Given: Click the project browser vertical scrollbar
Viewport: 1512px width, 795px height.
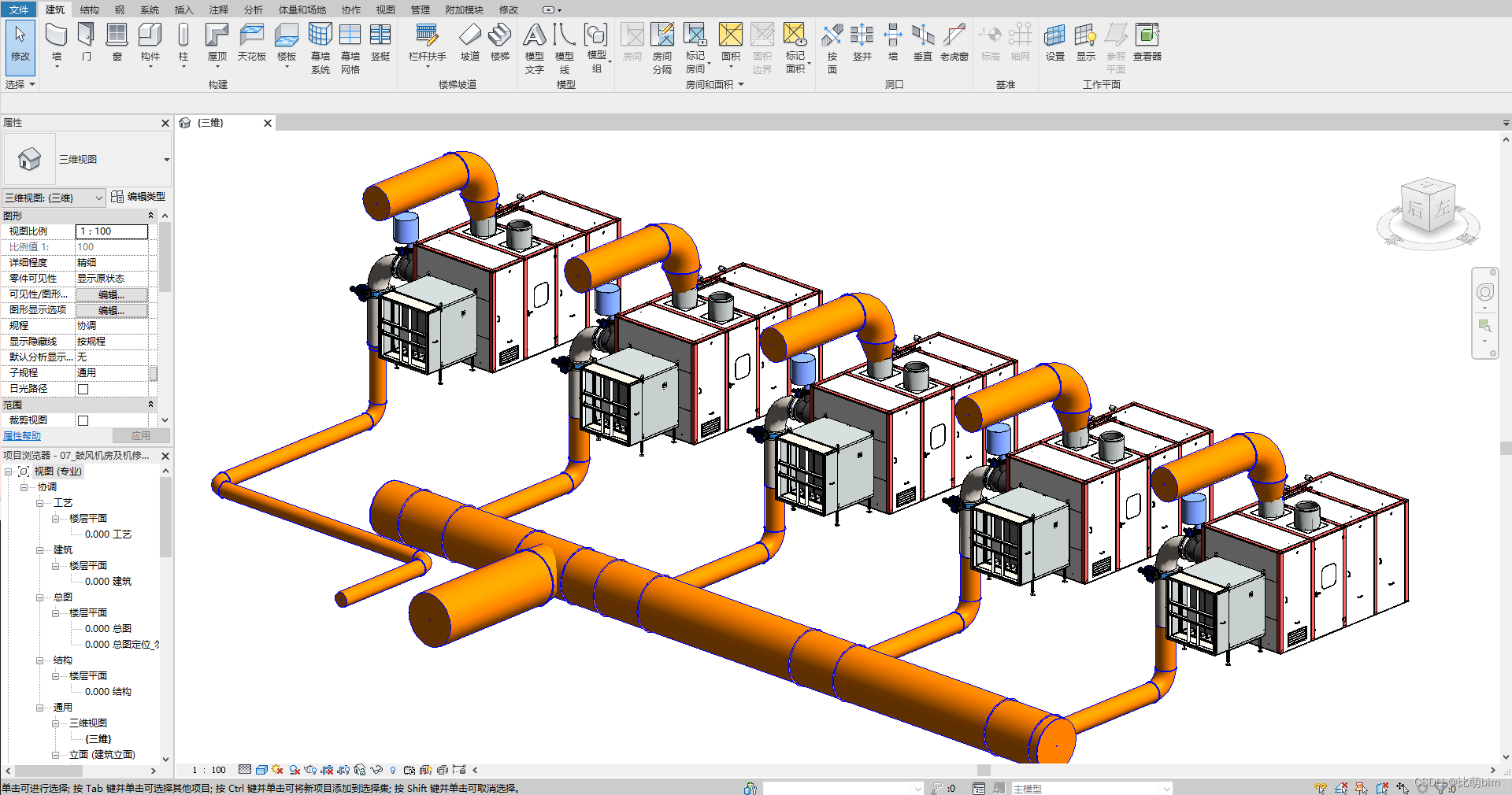Looking at the screenshot, I should (x=165, y=517).
